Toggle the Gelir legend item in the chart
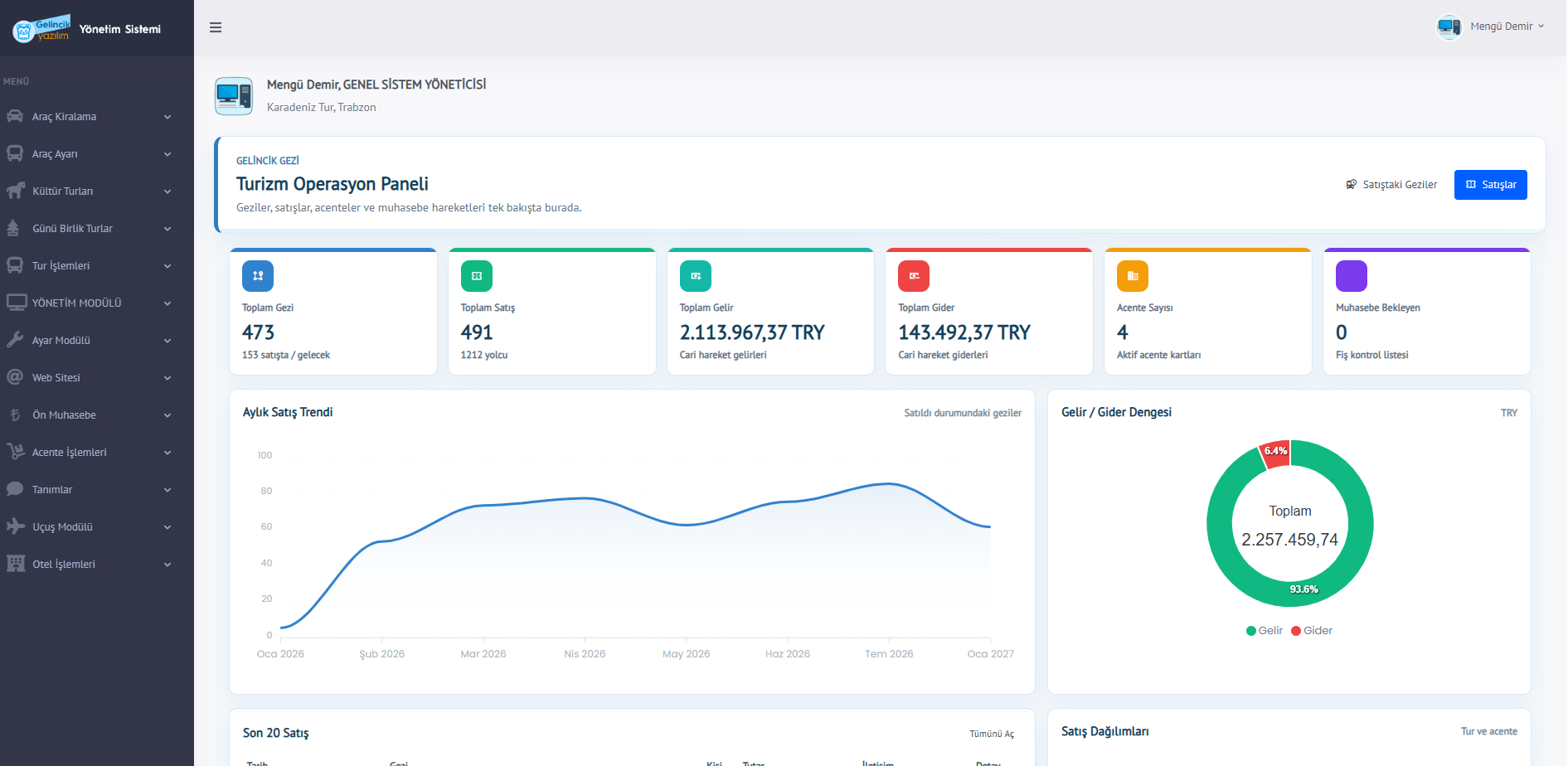Screen dimensions: 1568x766 click(x=1265, y=631)
